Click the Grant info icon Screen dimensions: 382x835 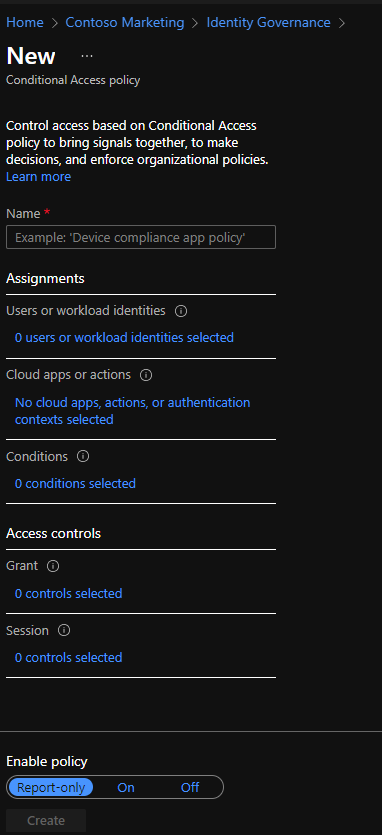pyautogui.click(x=53, y=566)
